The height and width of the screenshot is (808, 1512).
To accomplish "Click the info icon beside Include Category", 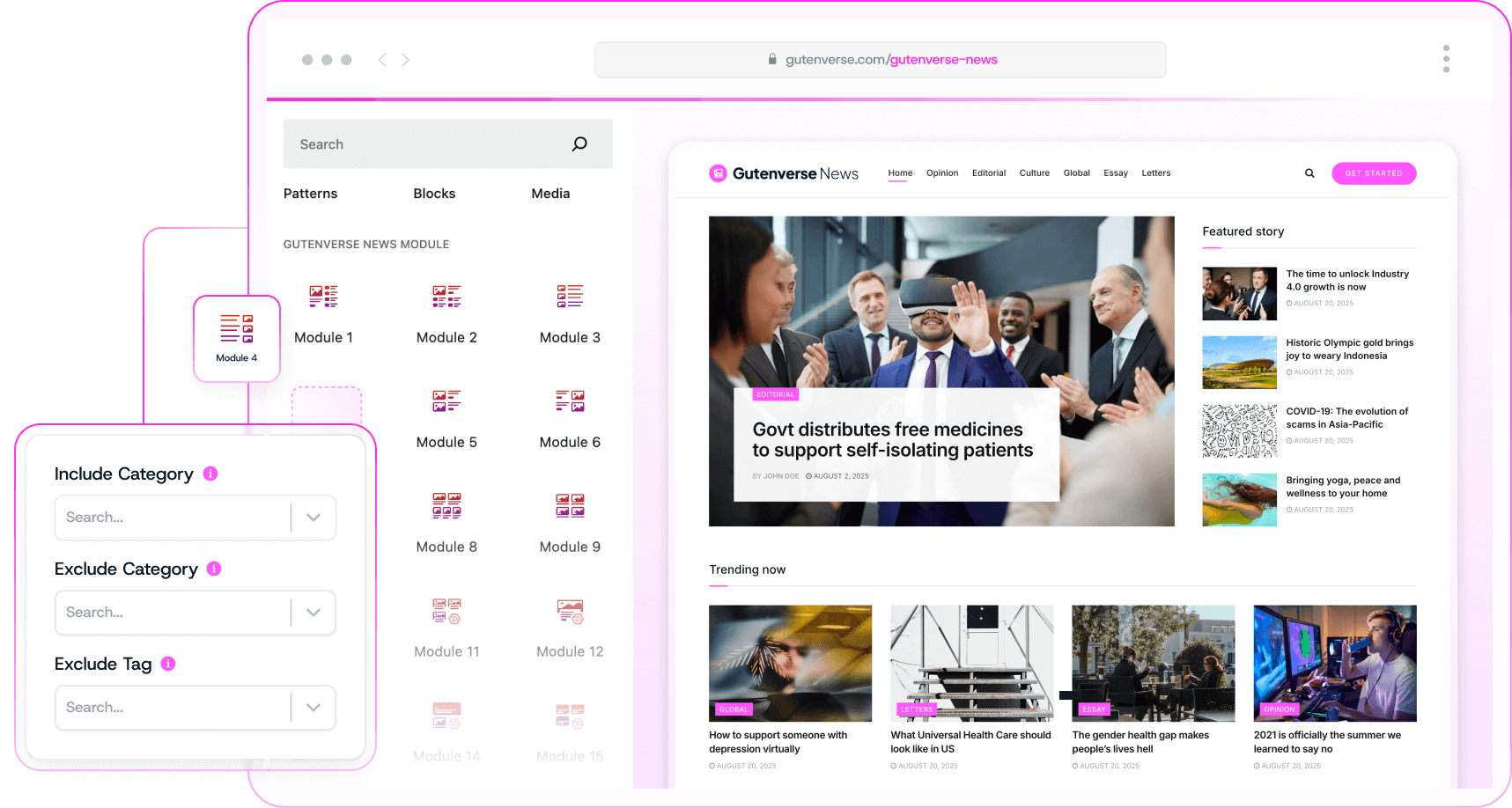I will tap(210, 474).
